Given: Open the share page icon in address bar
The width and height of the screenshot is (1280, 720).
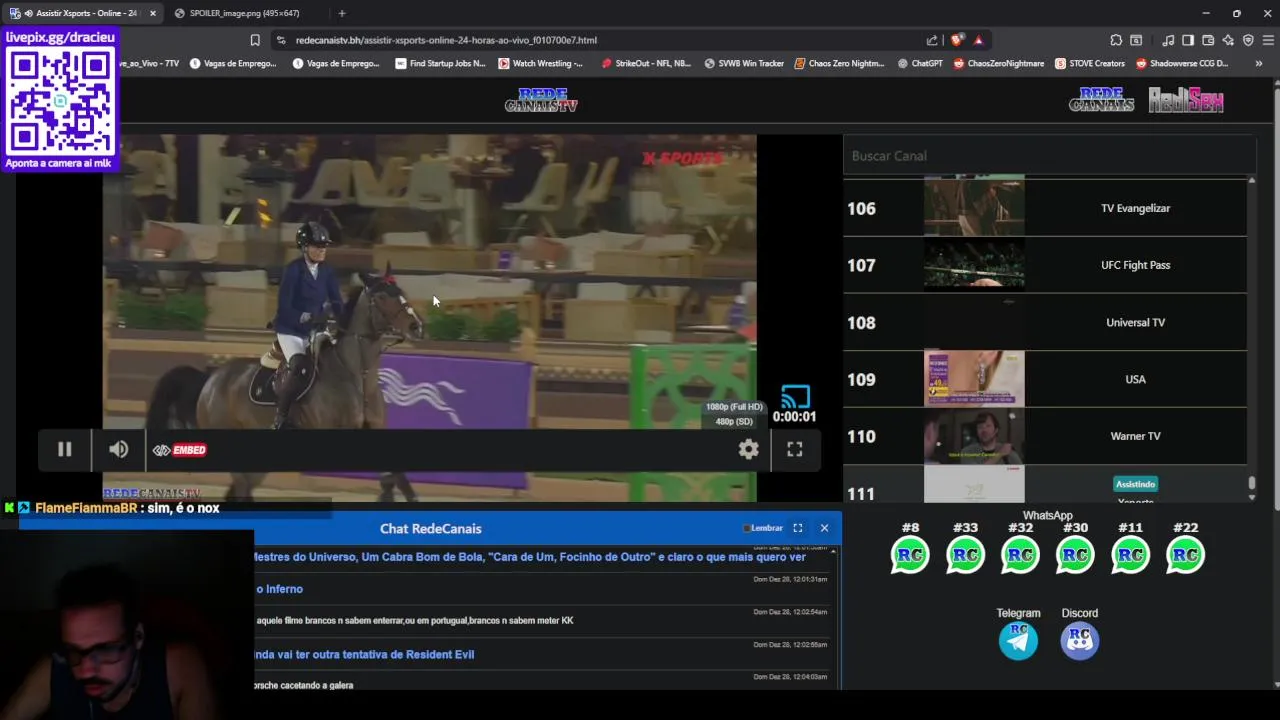Looking at the screenshot, I should (932, 40).
